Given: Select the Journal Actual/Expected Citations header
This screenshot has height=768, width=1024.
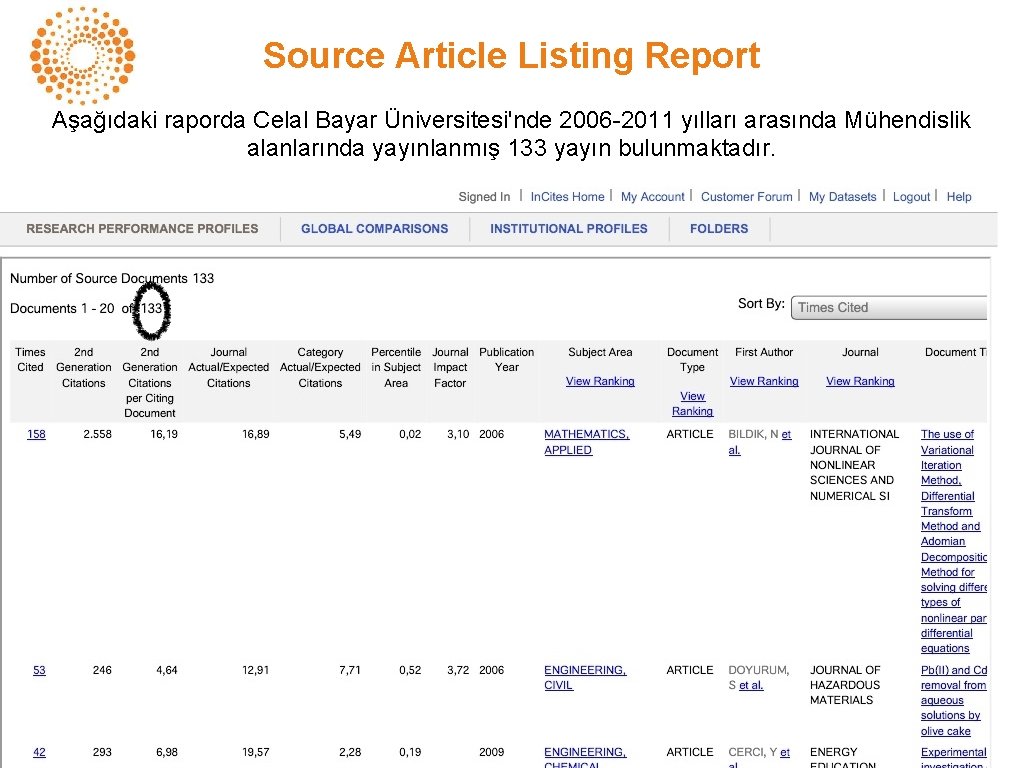Looking at the screenshot, I should (x=229, y=368).
